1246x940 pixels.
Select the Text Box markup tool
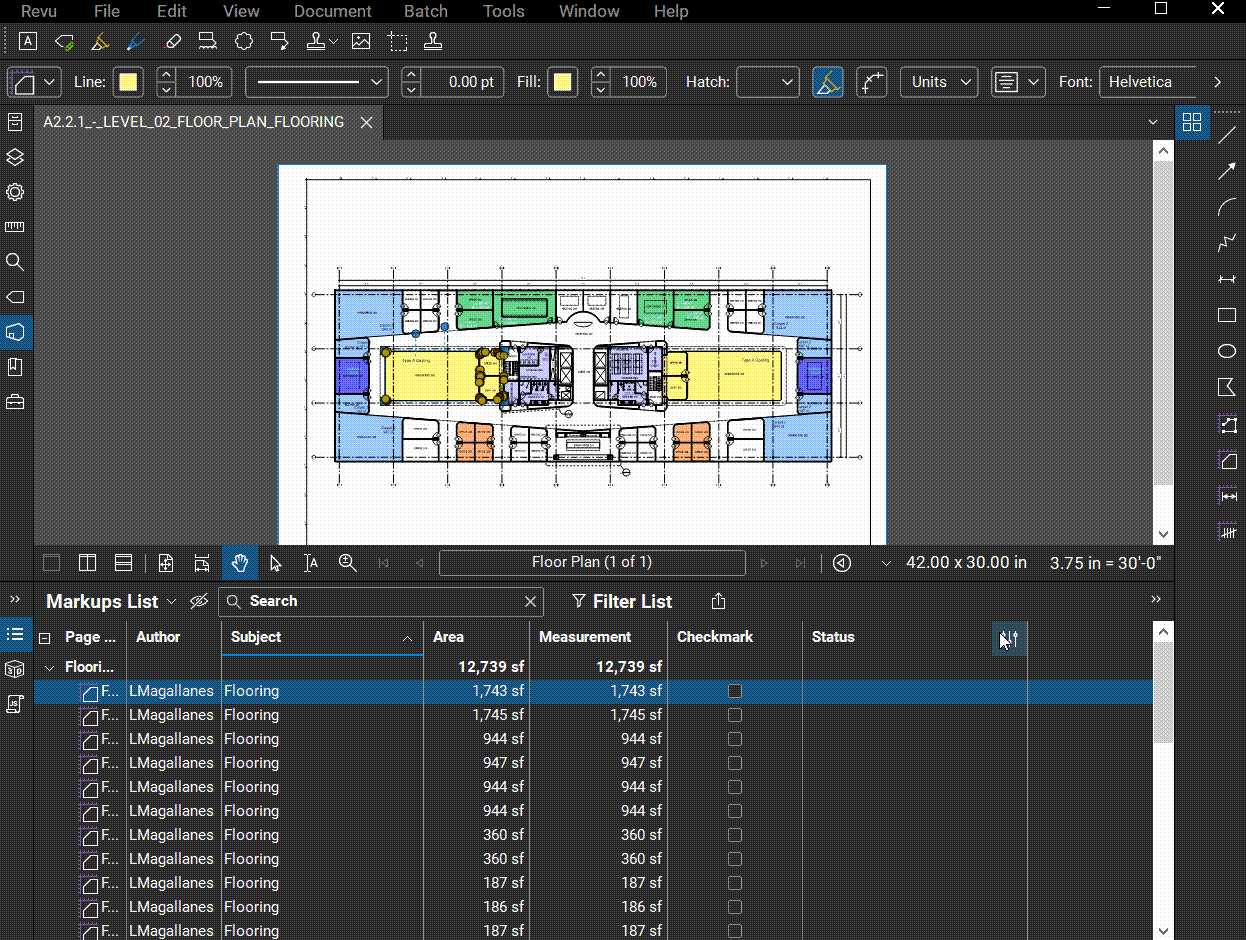[27, 41]
